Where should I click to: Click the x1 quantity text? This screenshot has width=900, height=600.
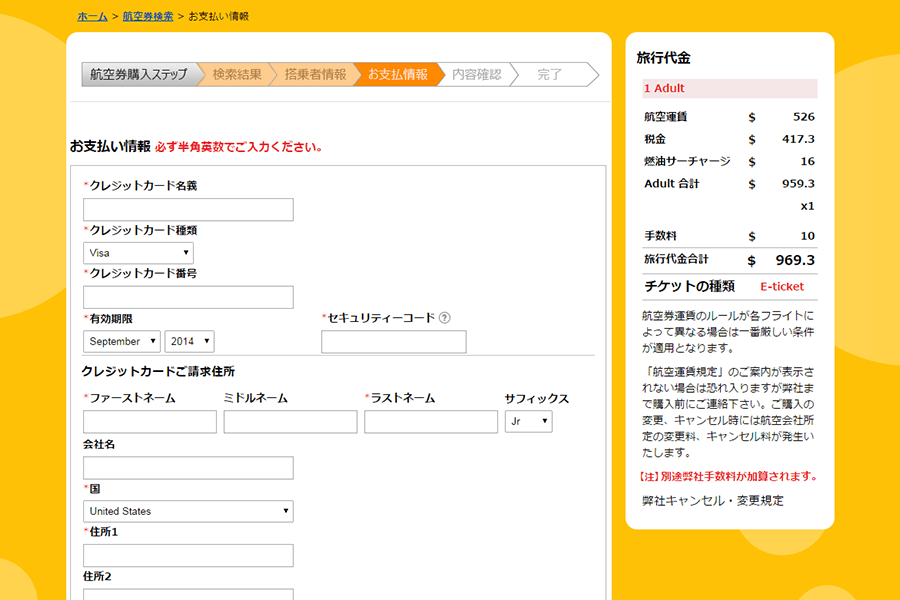tap(807, 206)
